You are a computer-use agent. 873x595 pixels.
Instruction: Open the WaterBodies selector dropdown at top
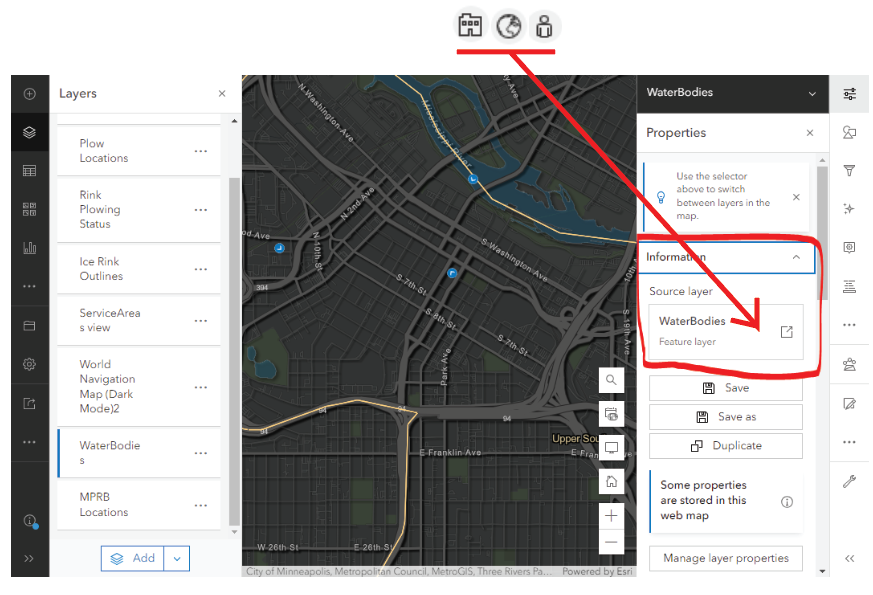point(810,93)
